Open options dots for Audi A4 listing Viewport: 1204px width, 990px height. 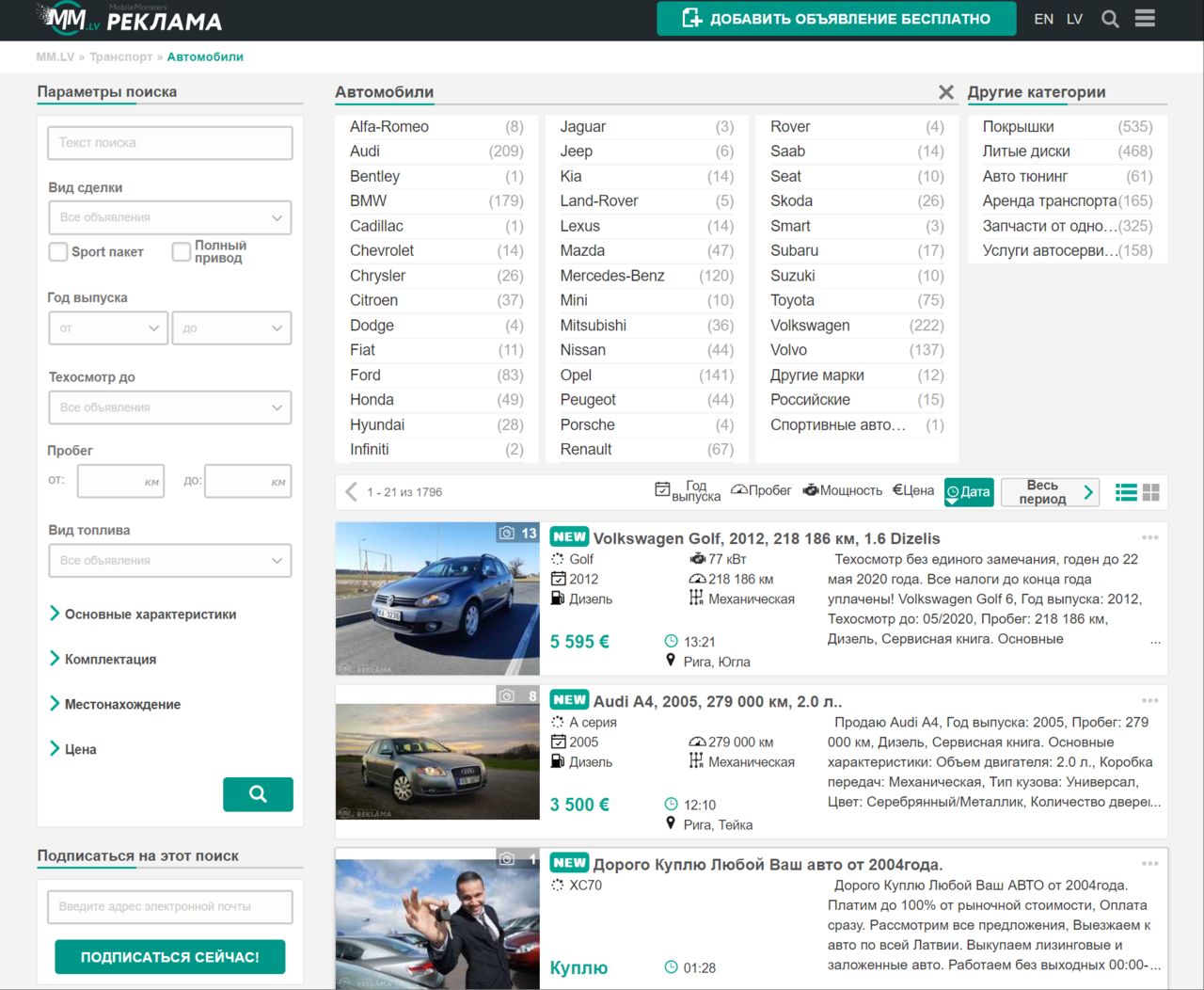coord(1149,701)
